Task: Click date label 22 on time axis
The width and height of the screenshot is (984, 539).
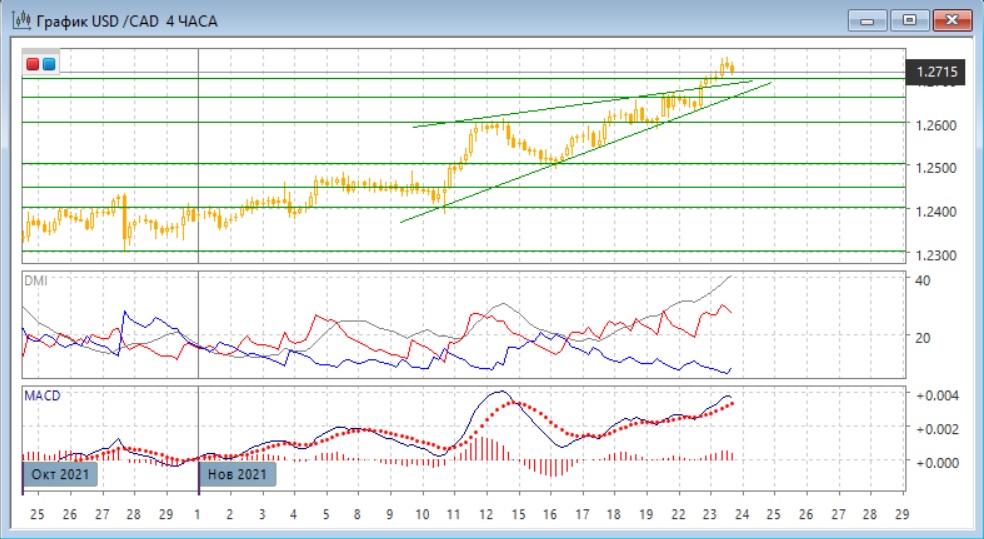Action: (678, 515)
